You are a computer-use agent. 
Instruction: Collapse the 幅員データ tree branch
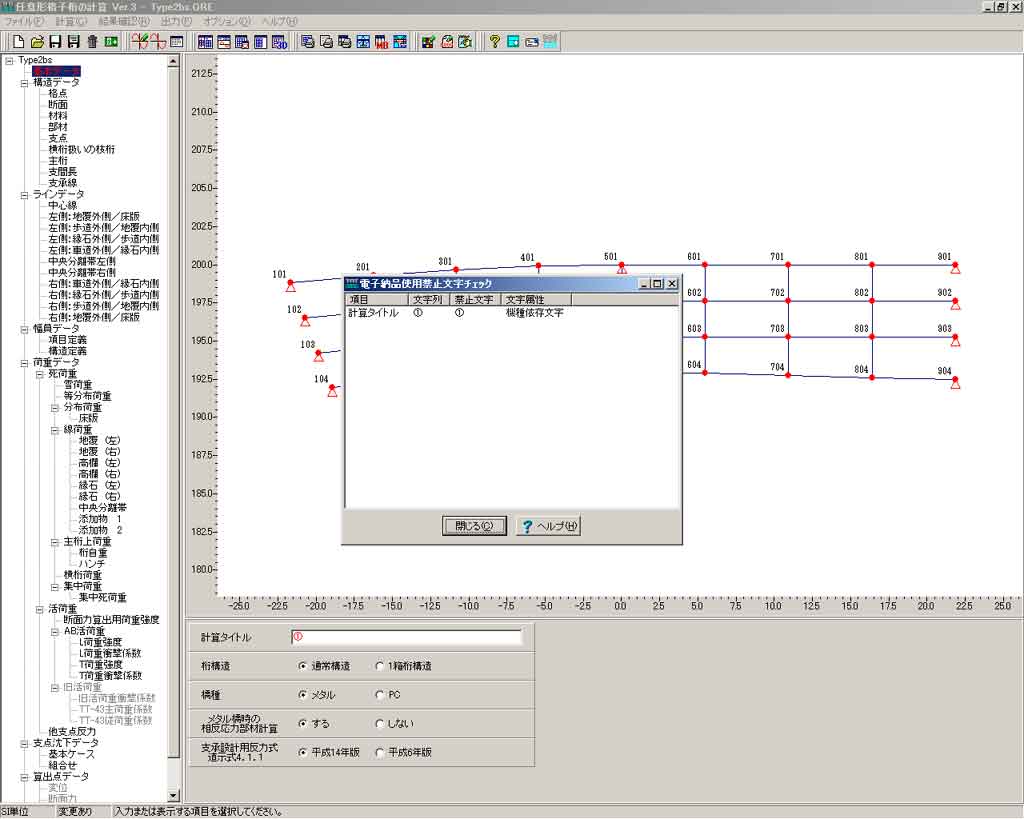coord(24,329)
